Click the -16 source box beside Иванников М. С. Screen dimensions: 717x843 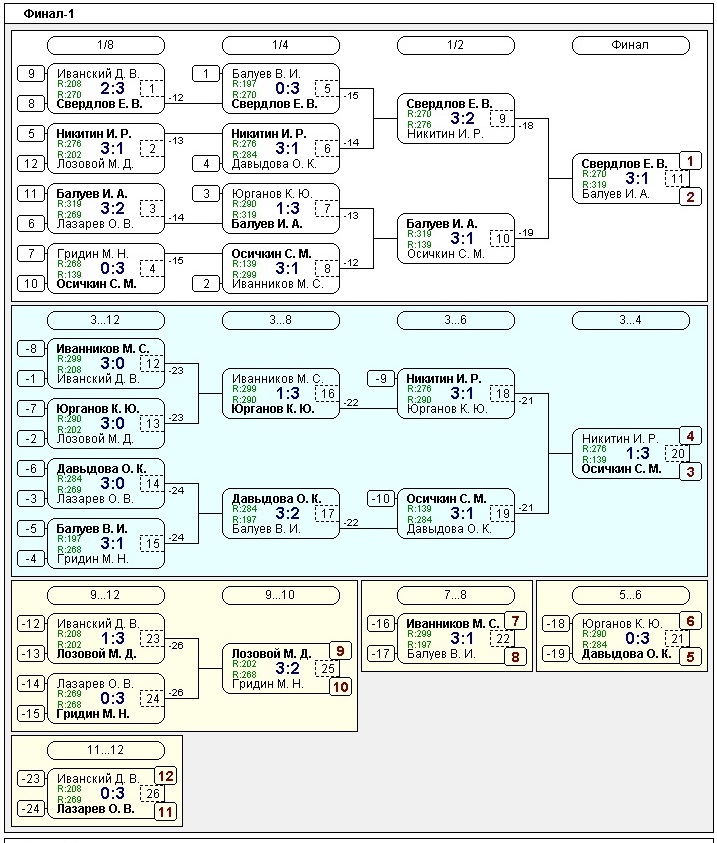[380, 624]
